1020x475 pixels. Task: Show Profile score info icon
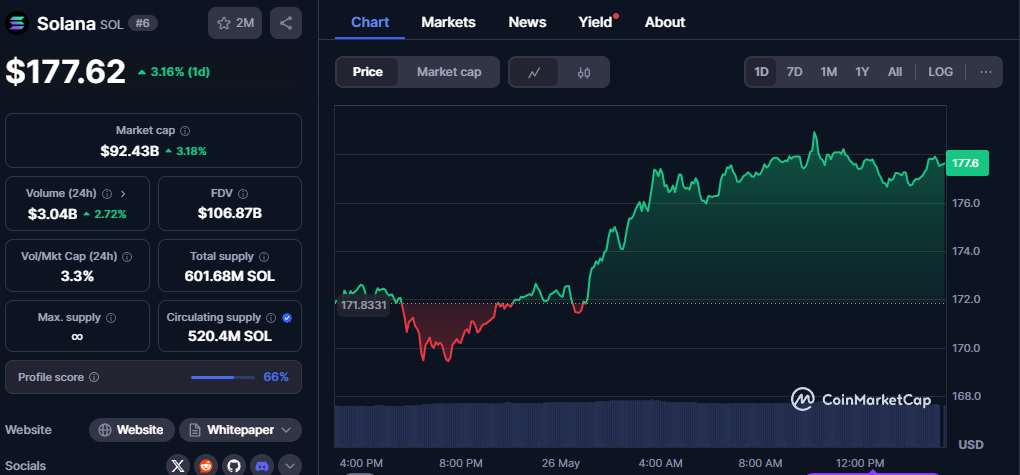pyautogui.click(x=94, y=377)
